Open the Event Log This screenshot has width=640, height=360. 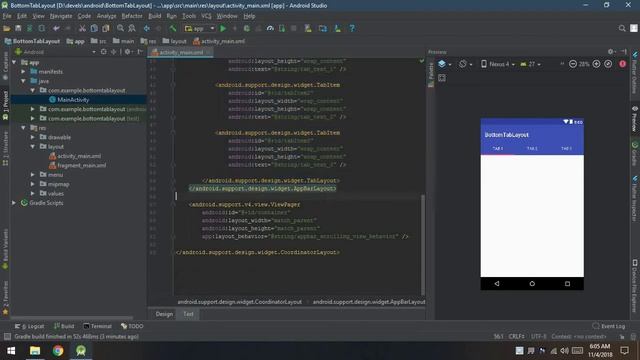click(x=609, y=326)
